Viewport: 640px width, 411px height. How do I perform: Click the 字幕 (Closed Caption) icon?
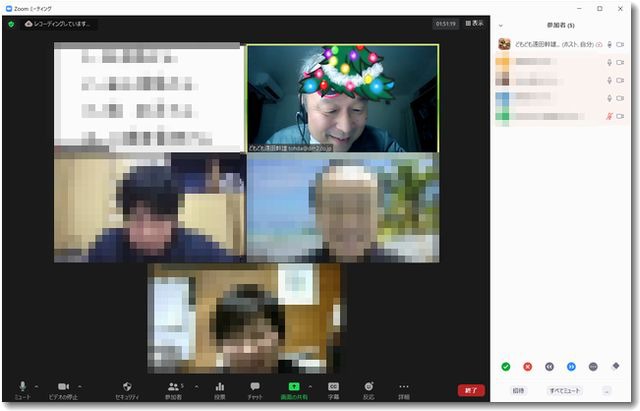[x=334, y=386]
